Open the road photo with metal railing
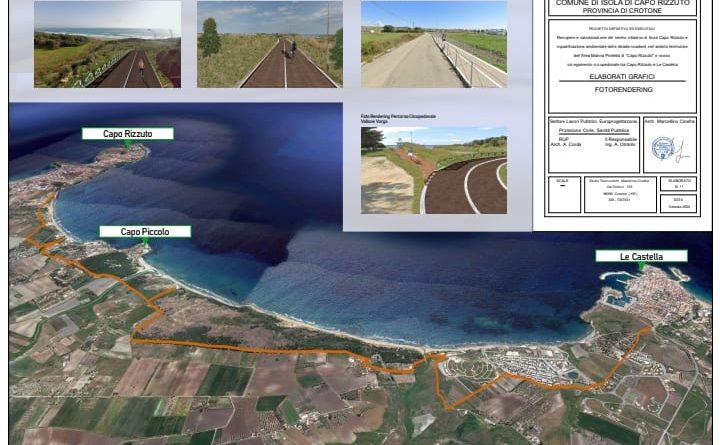 (433, 44)
